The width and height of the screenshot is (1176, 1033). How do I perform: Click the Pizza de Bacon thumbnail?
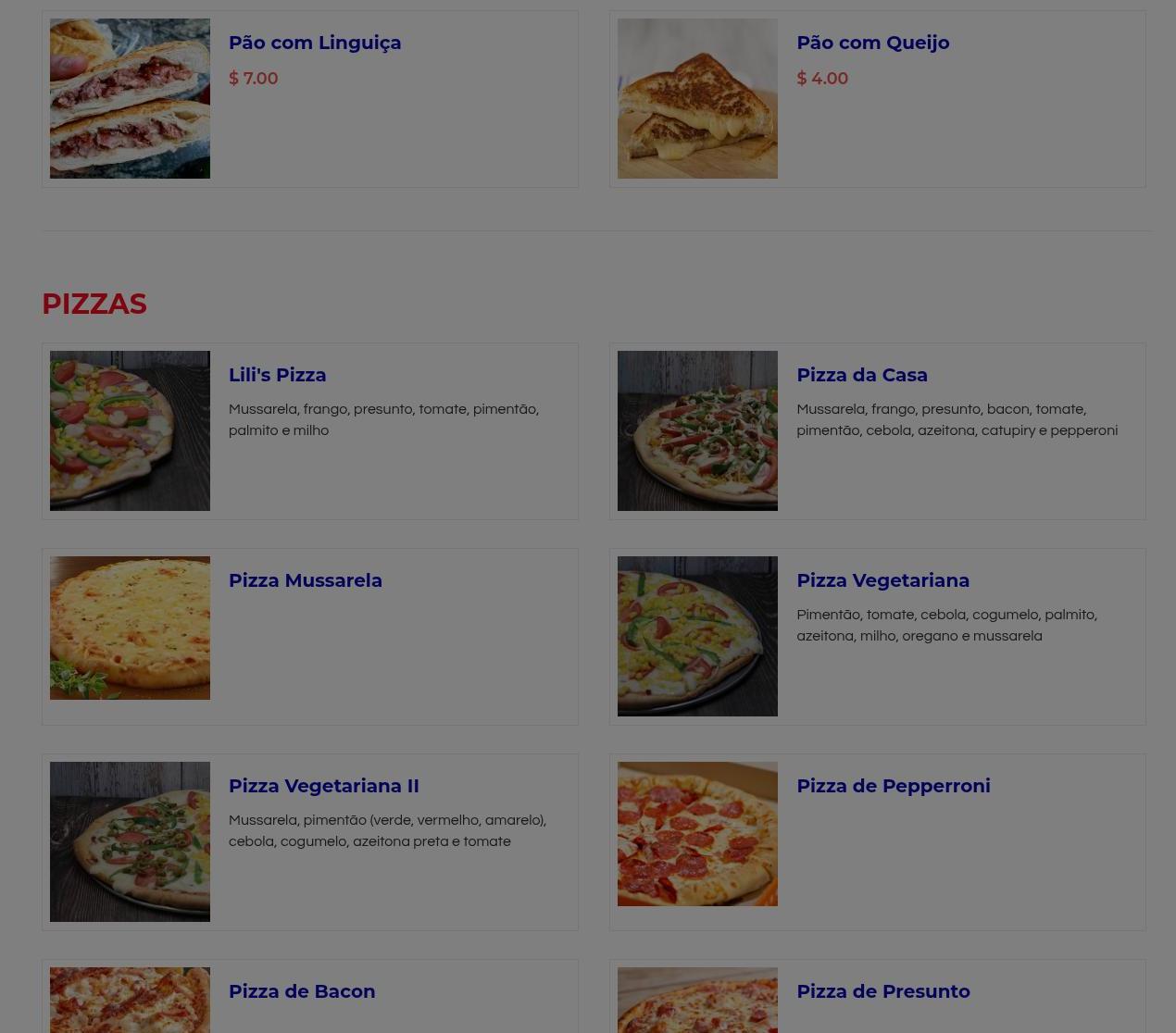tap(130, 1000)
